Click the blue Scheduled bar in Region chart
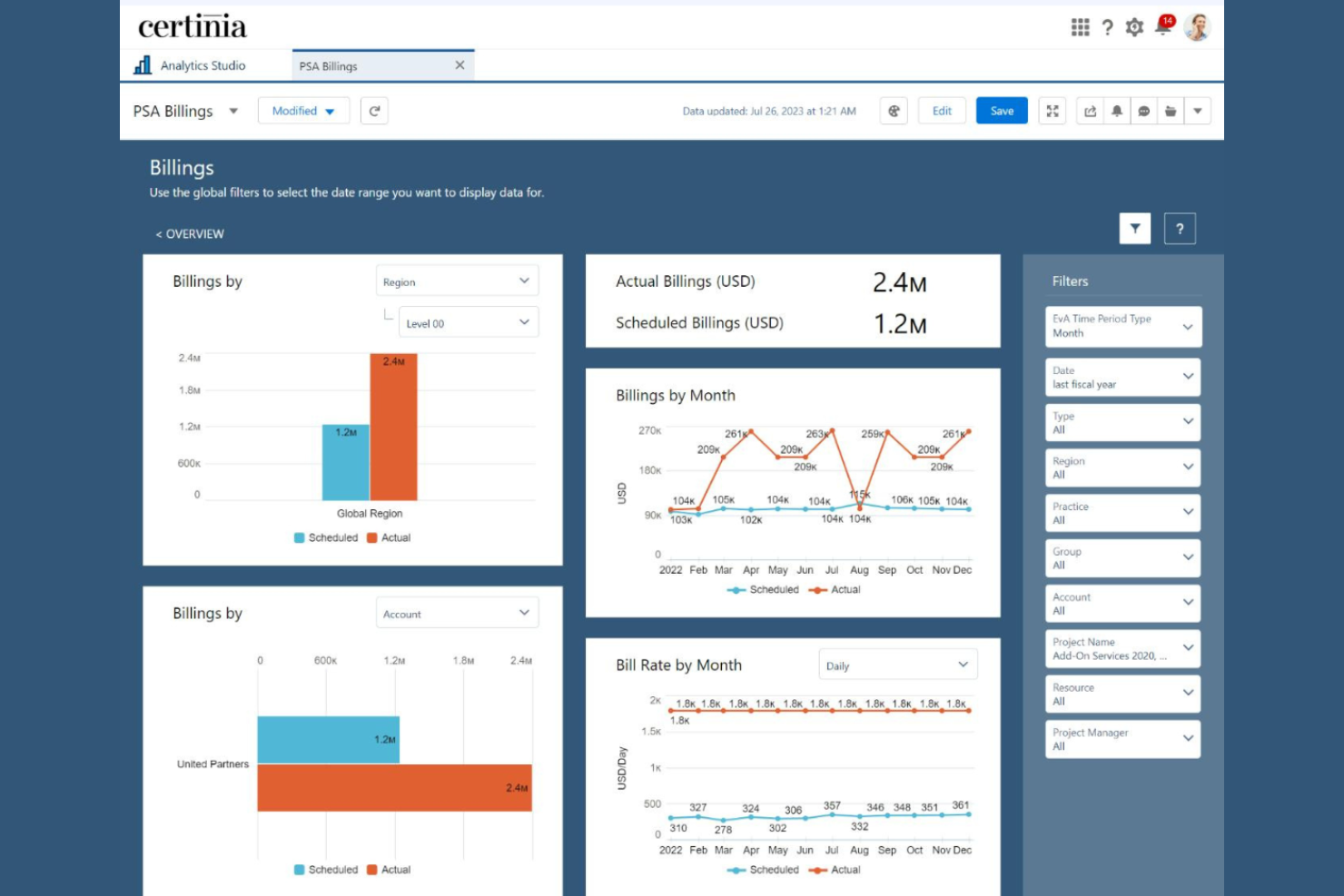Screen dimensions: 1344x896 point(346,462)
